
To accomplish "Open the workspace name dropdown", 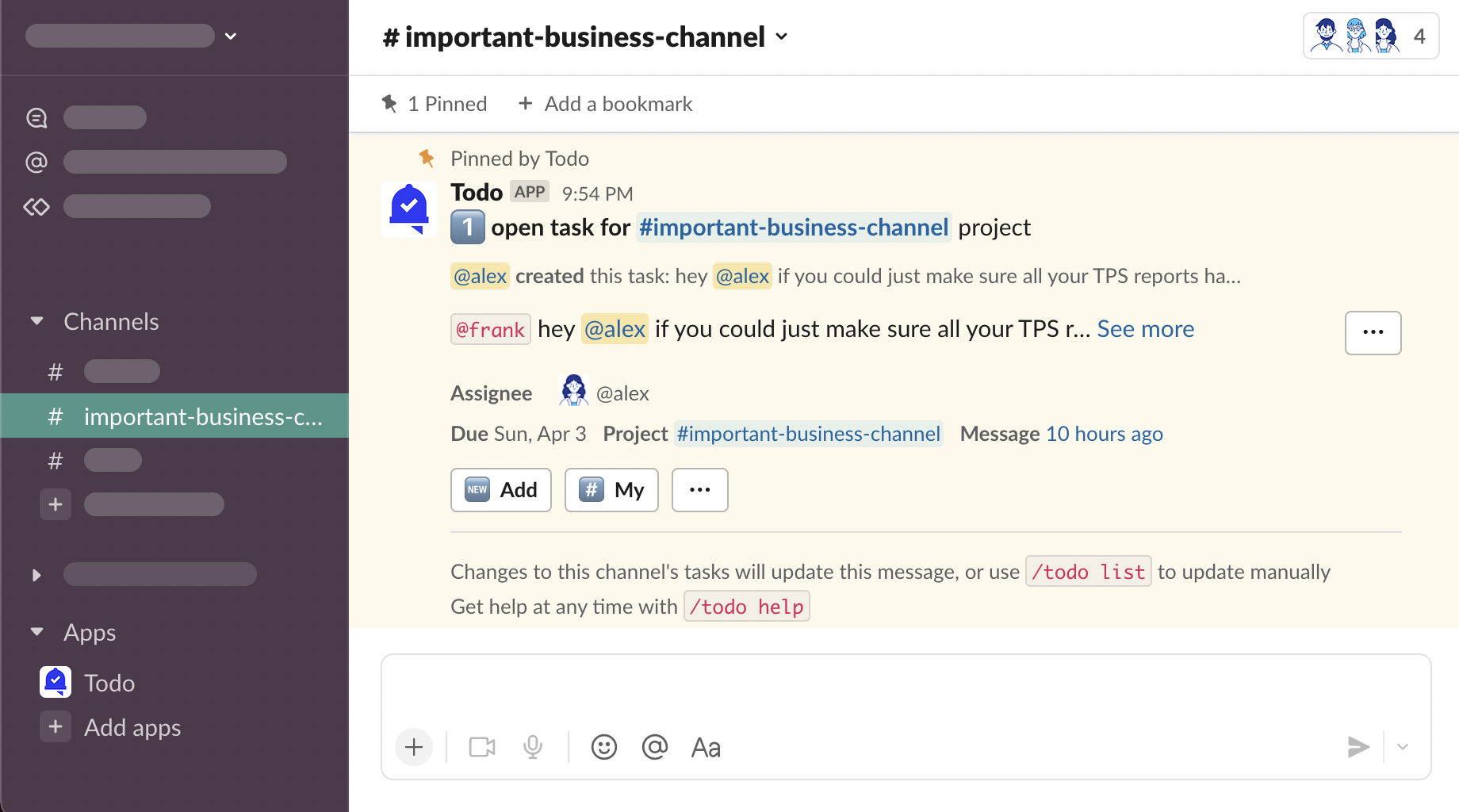I will tap(230, 36).
